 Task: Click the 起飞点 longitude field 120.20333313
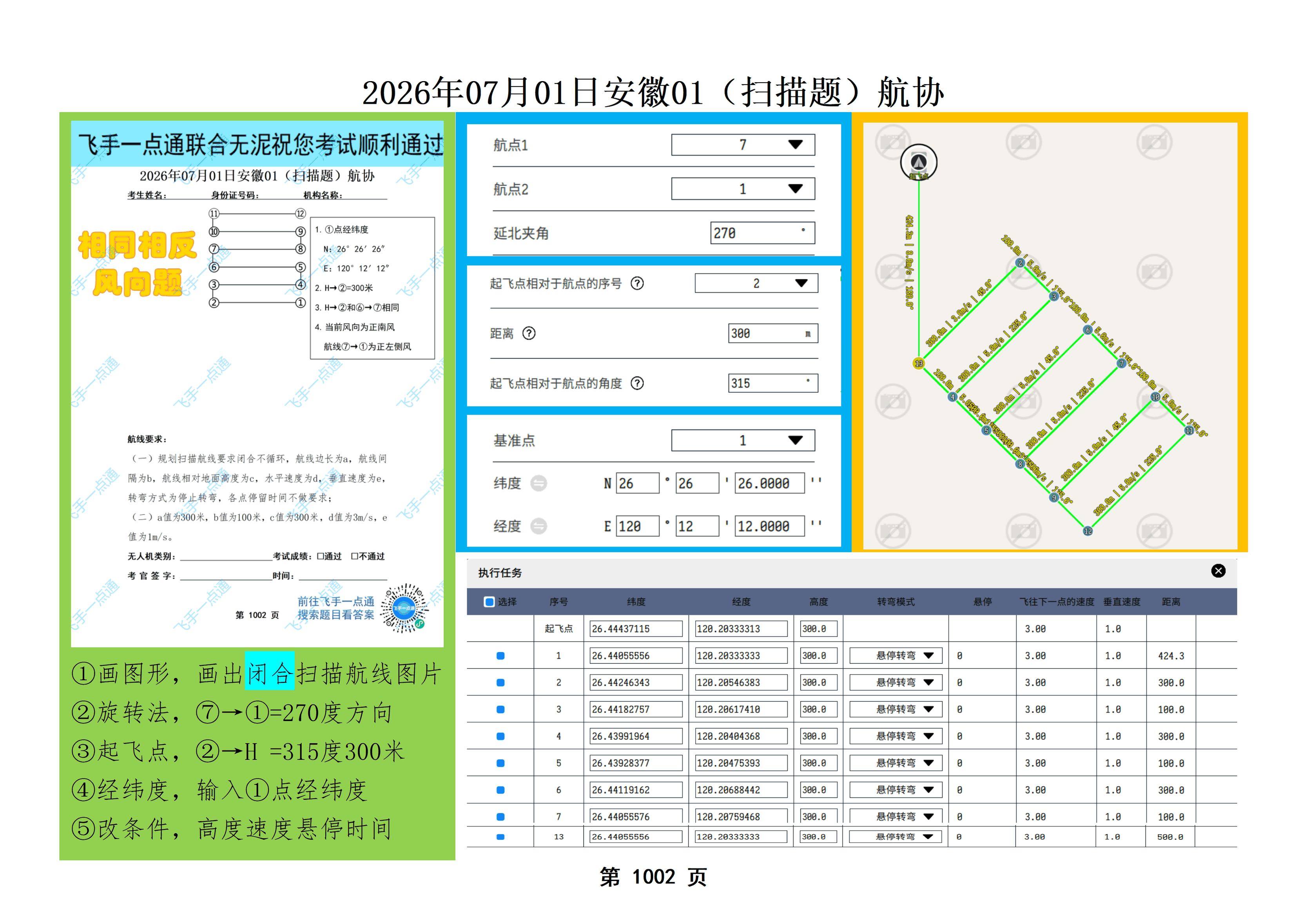coord(741,629)
